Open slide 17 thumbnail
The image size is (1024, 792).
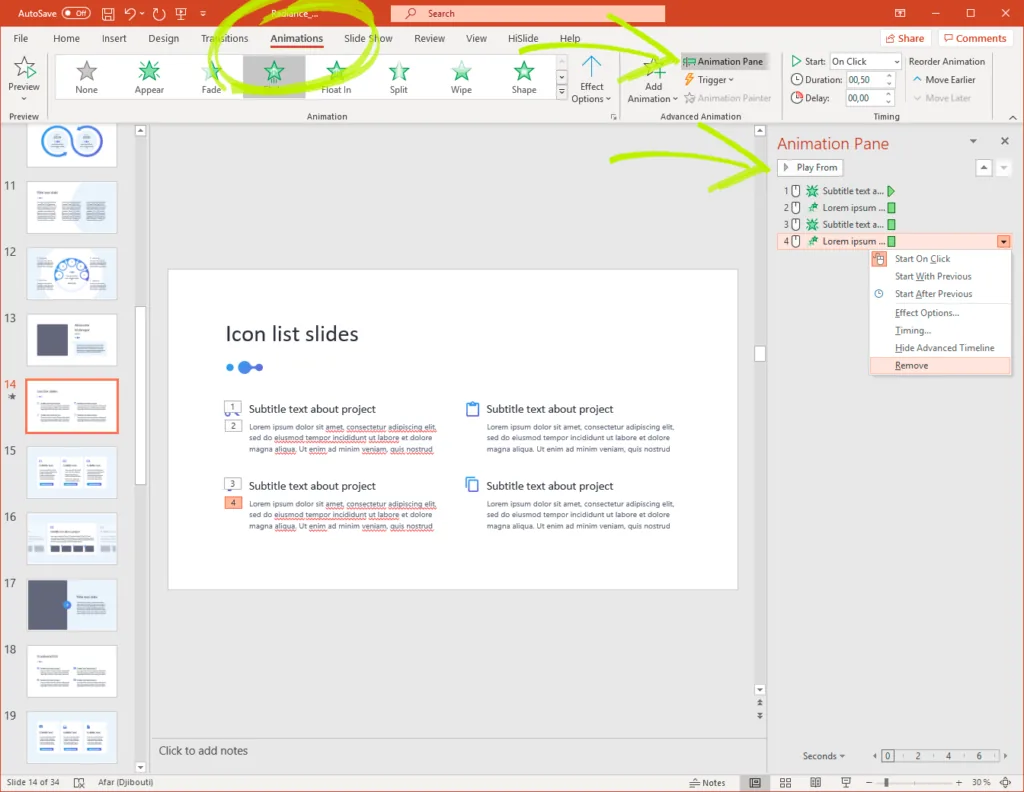72,605
